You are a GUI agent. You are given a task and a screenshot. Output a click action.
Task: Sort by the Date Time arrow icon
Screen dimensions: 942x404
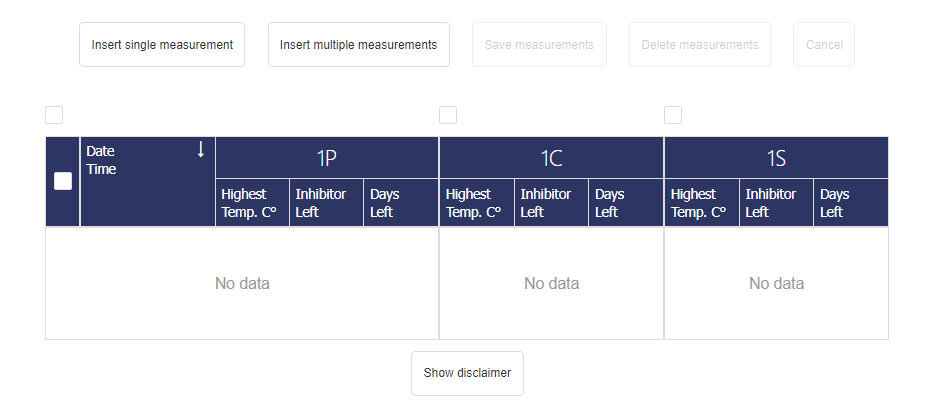[200, 150]
